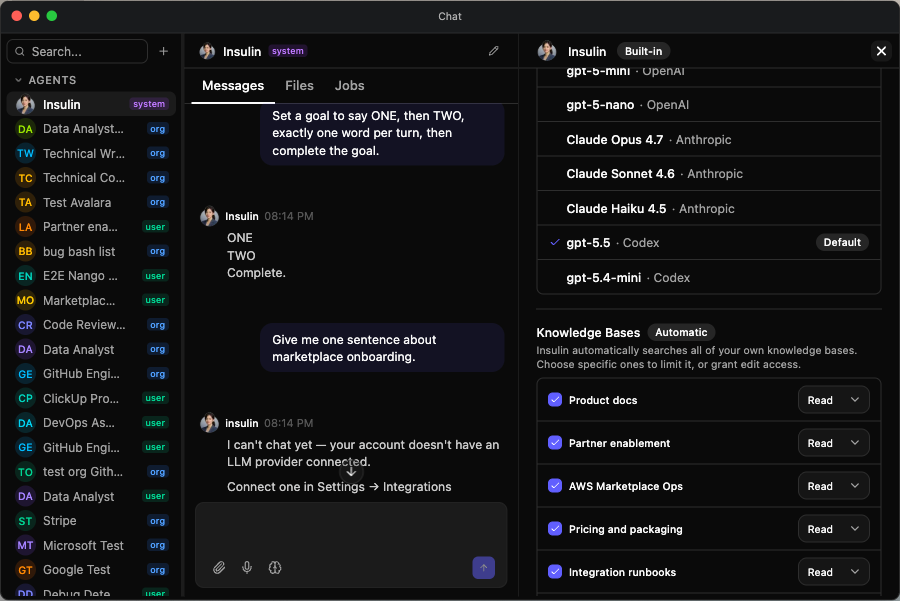
Task: Open the GitHub Engi... org agent row
Action: pyautogui.click(x=91, y=374)
